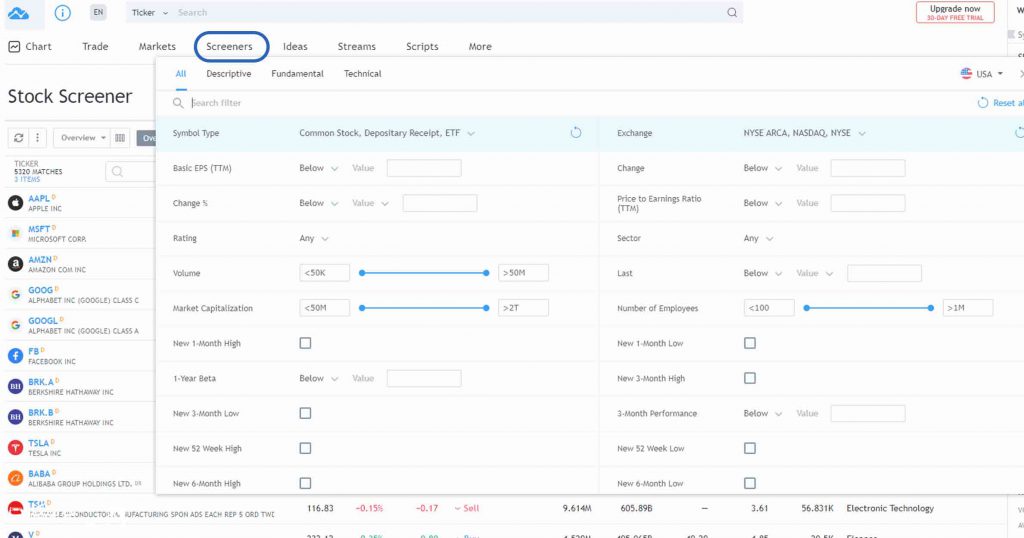Viewport: 1024px width, 538px height.
Task: Click the search magnifier in top bar
Action: tap(732, 12)
